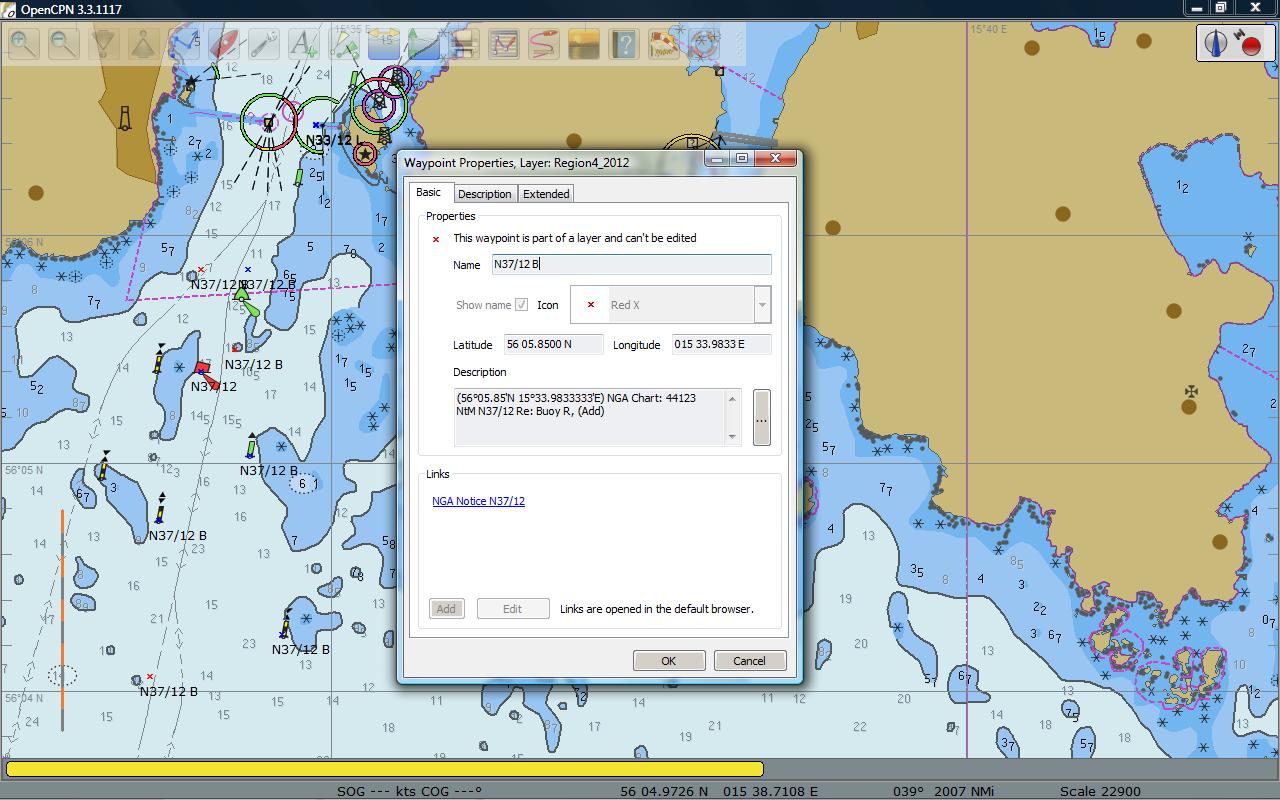This screenshot has height=800, width=1280.
Task: Open the Route Manager icon
Action: pyautogui.click(x=504, y=44)
